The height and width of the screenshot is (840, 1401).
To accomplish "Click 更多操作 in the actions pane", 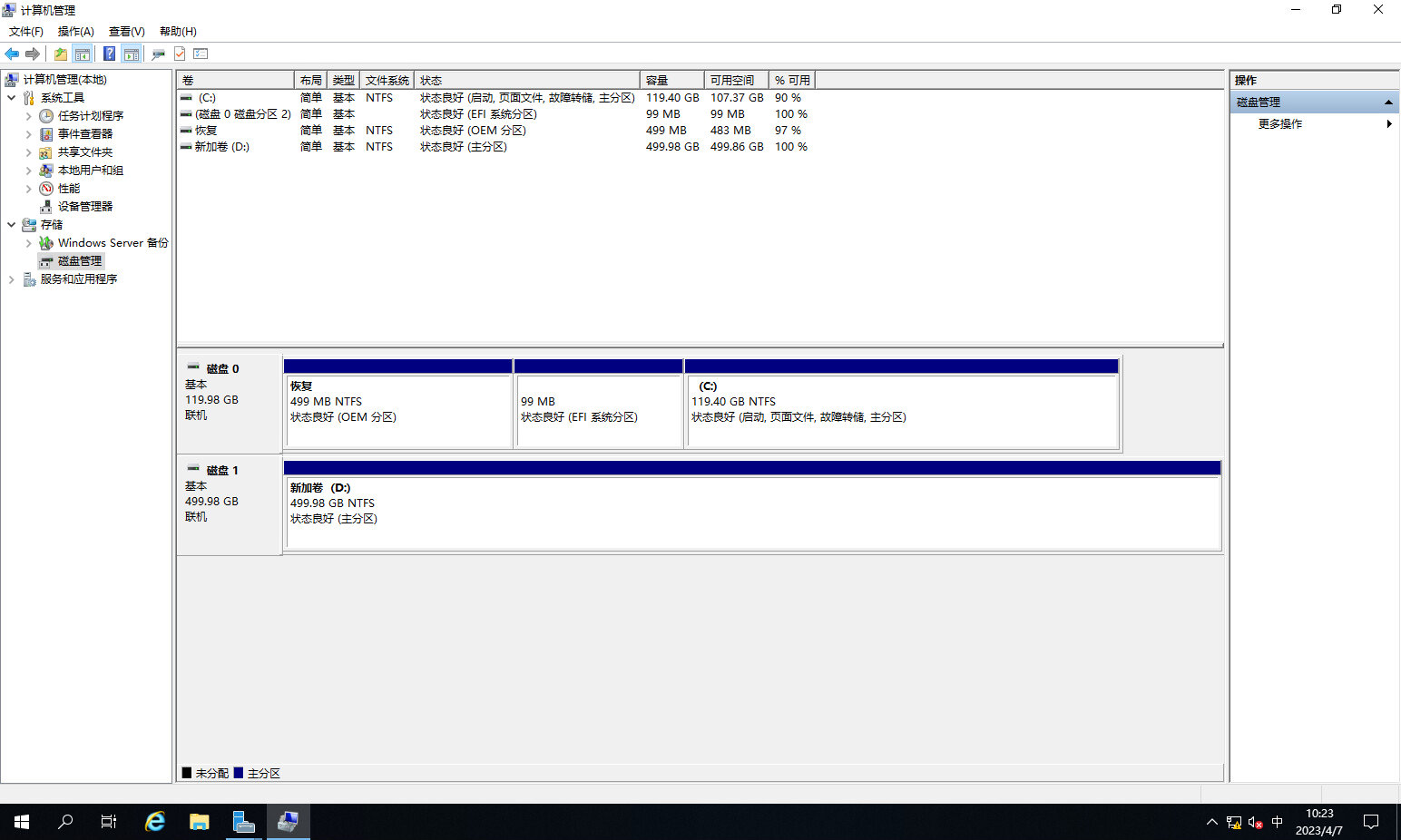I will click(1279, 124).
